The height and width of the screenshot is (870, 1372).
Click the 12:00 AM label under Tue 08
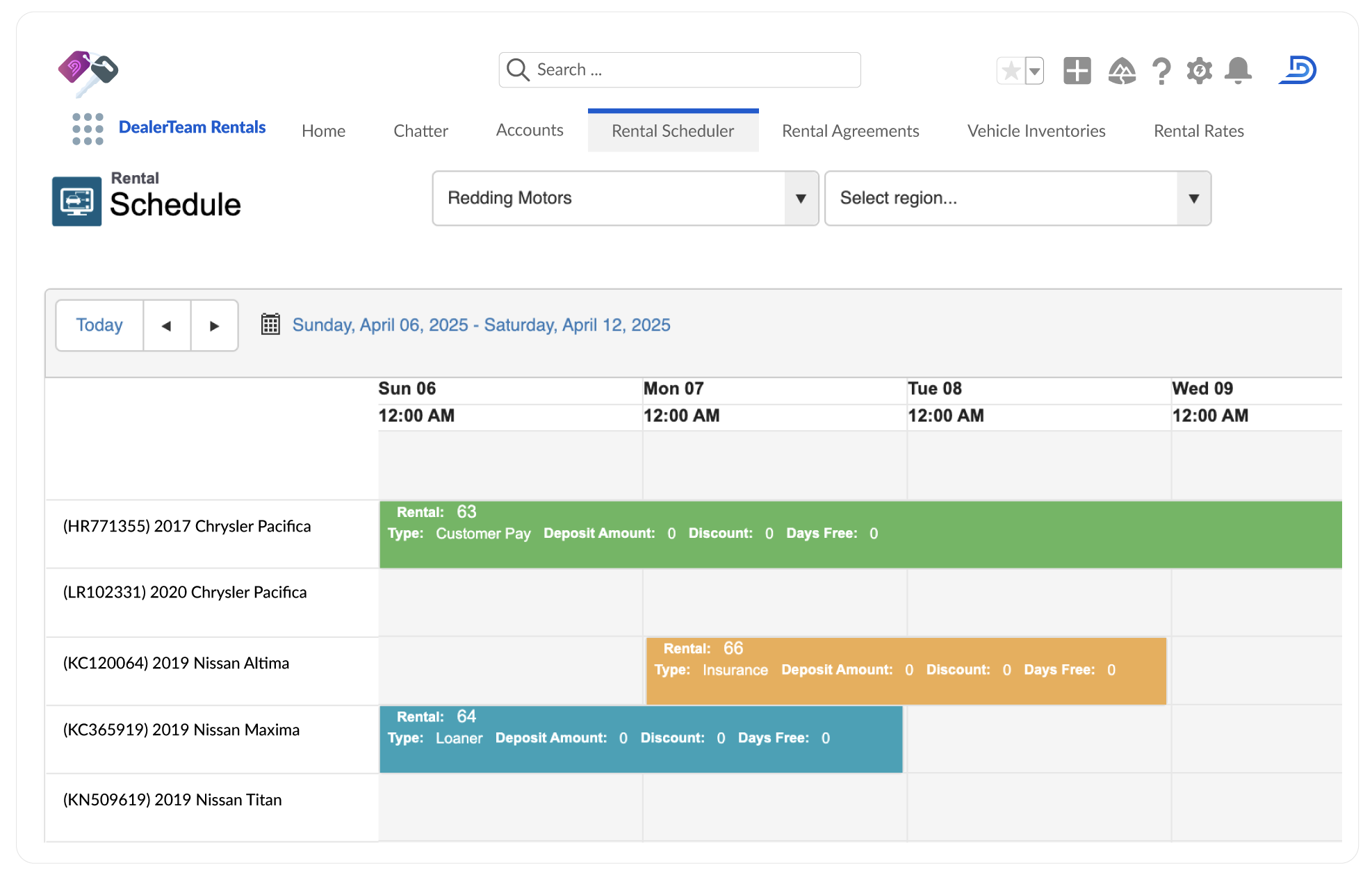click(x=946, y=416)
